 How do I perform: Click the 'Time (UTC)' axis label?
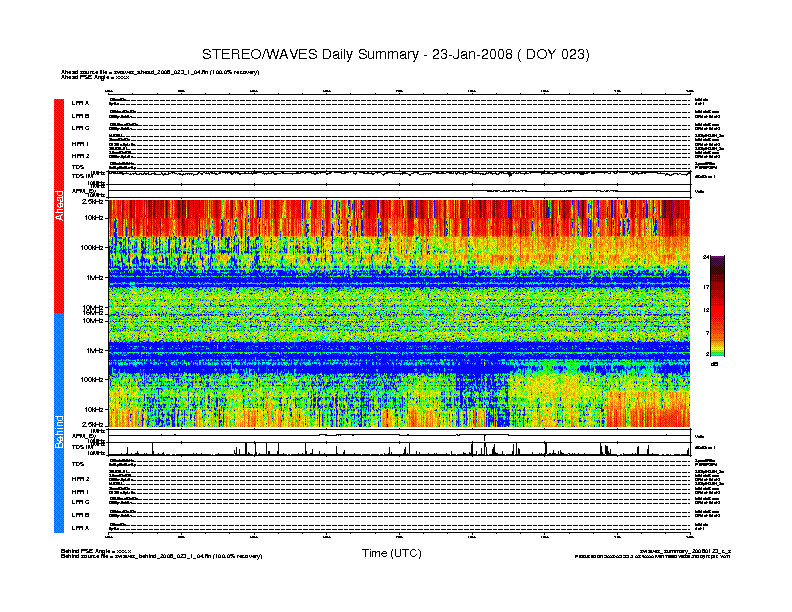391,553
